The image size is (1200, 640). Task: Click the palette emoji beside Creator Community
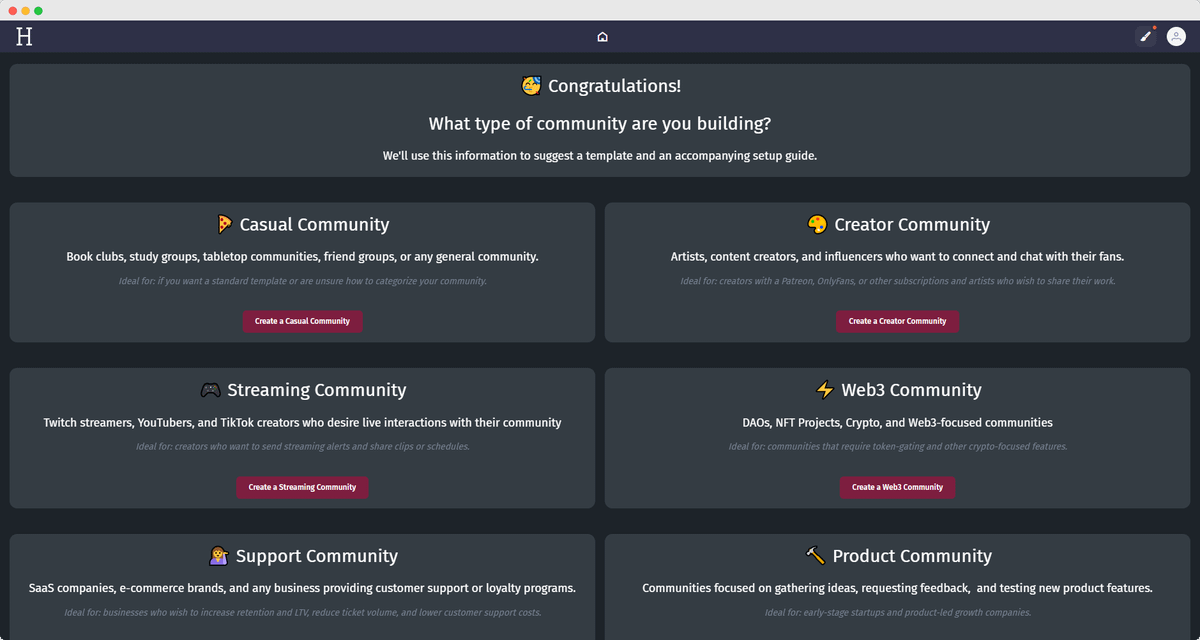817,224
